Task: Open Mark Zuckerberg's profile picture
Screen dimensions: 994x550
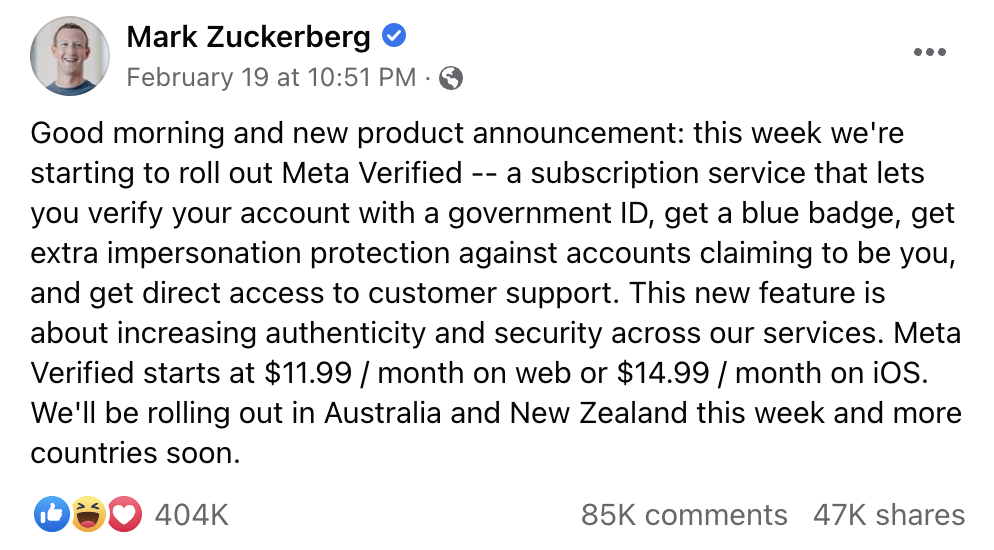Action: tap(70, 56)
